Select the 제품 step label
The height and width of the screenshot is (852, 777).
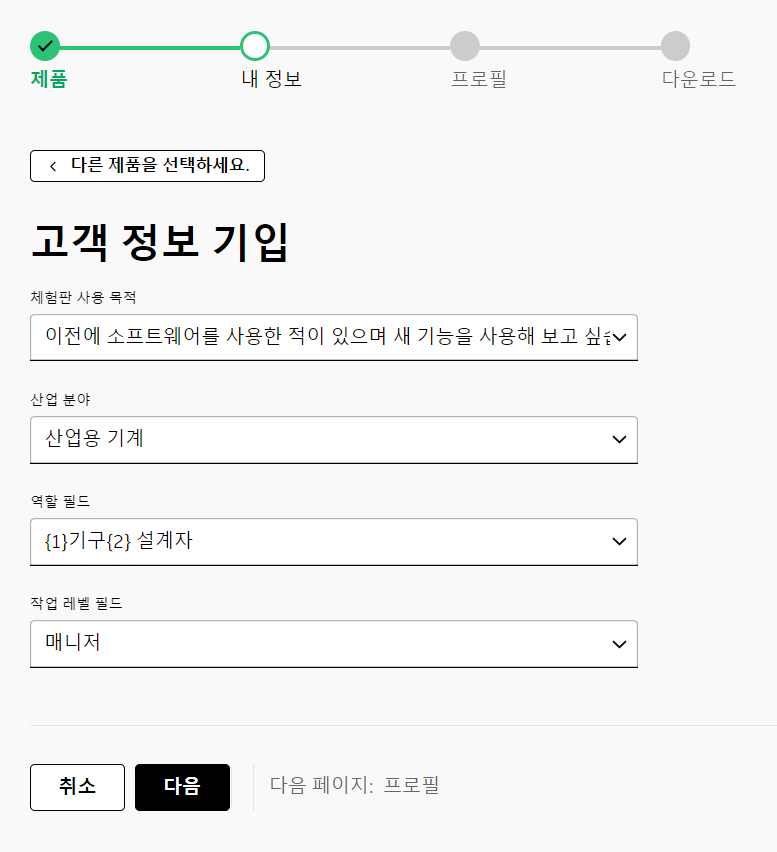(x=49, y=79)
